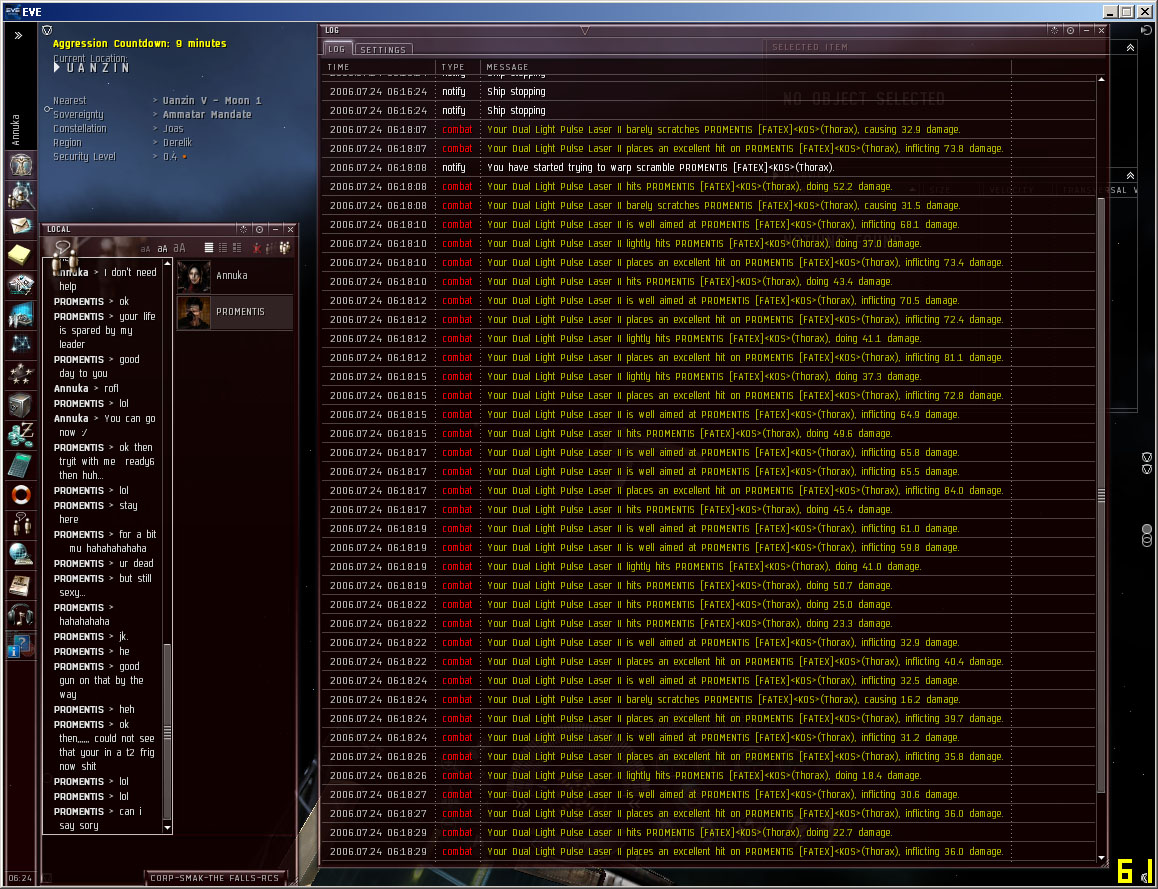This screenshot has width=1158, height=889.
Task: Click the group of people icon in Local header
Action: click(284, 248)
